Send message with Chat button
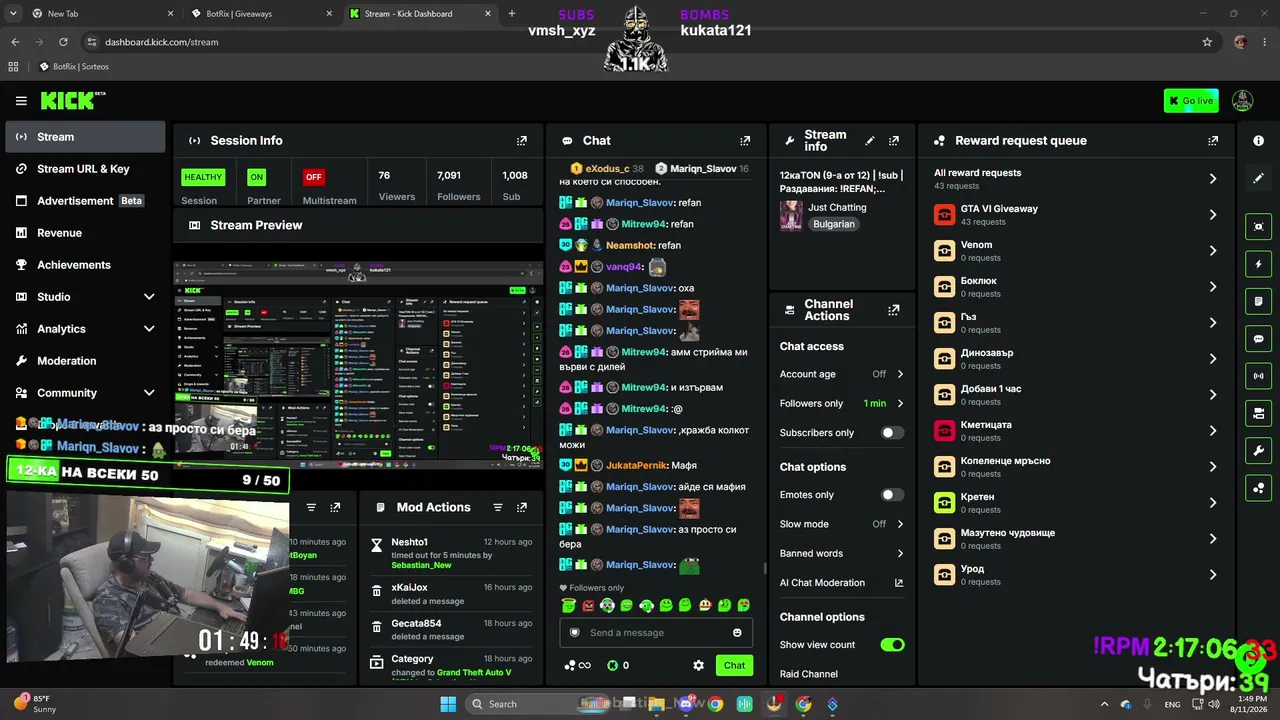The height and width of the screenshot is (720, 1280). 734,665
